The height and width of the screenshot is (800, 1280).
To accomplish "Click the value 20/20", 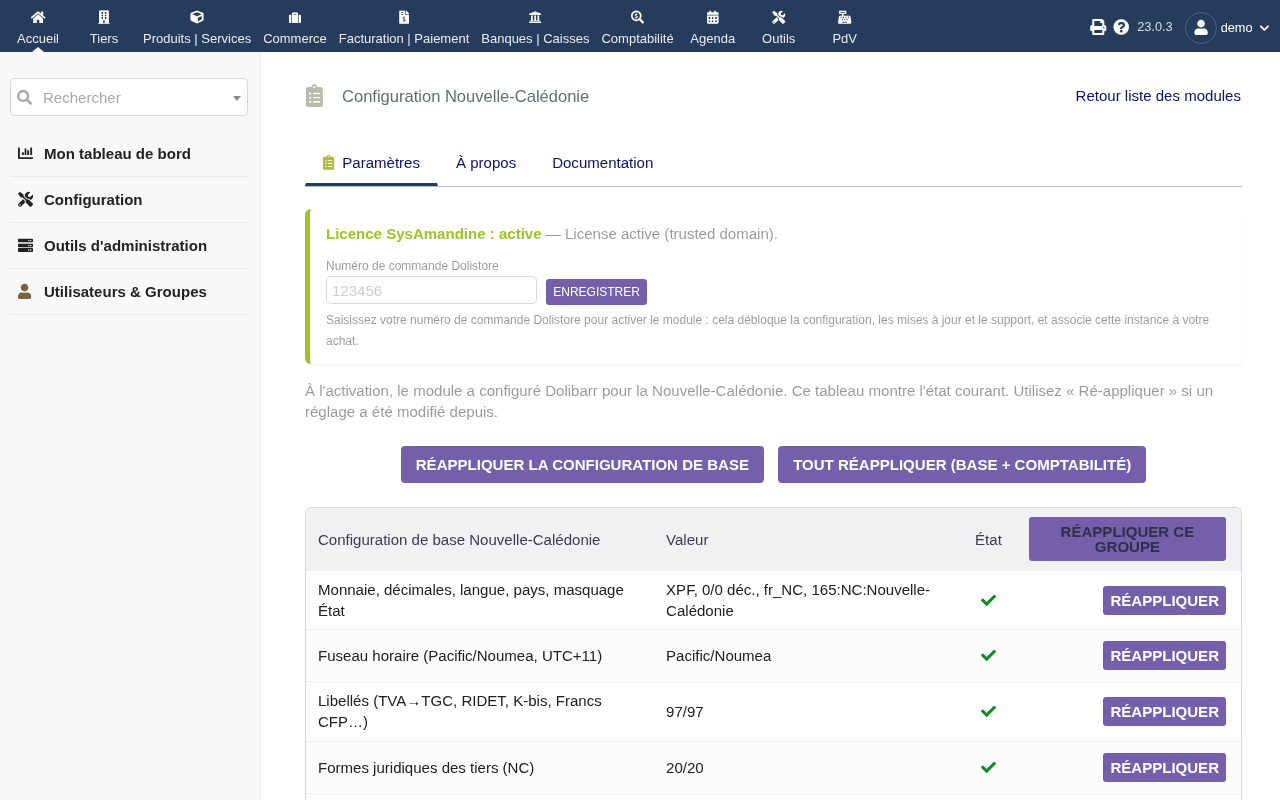I will (685, 768).
